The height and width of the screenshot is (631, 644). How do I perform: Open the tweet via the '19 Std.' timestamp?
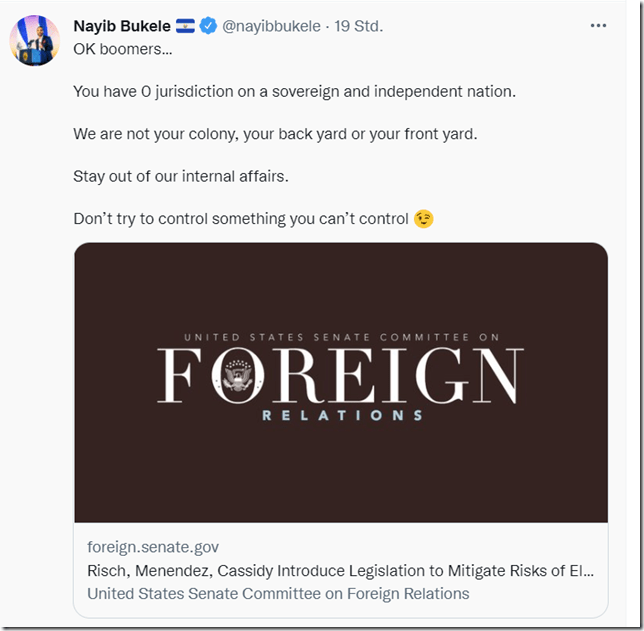click(361, 27)
